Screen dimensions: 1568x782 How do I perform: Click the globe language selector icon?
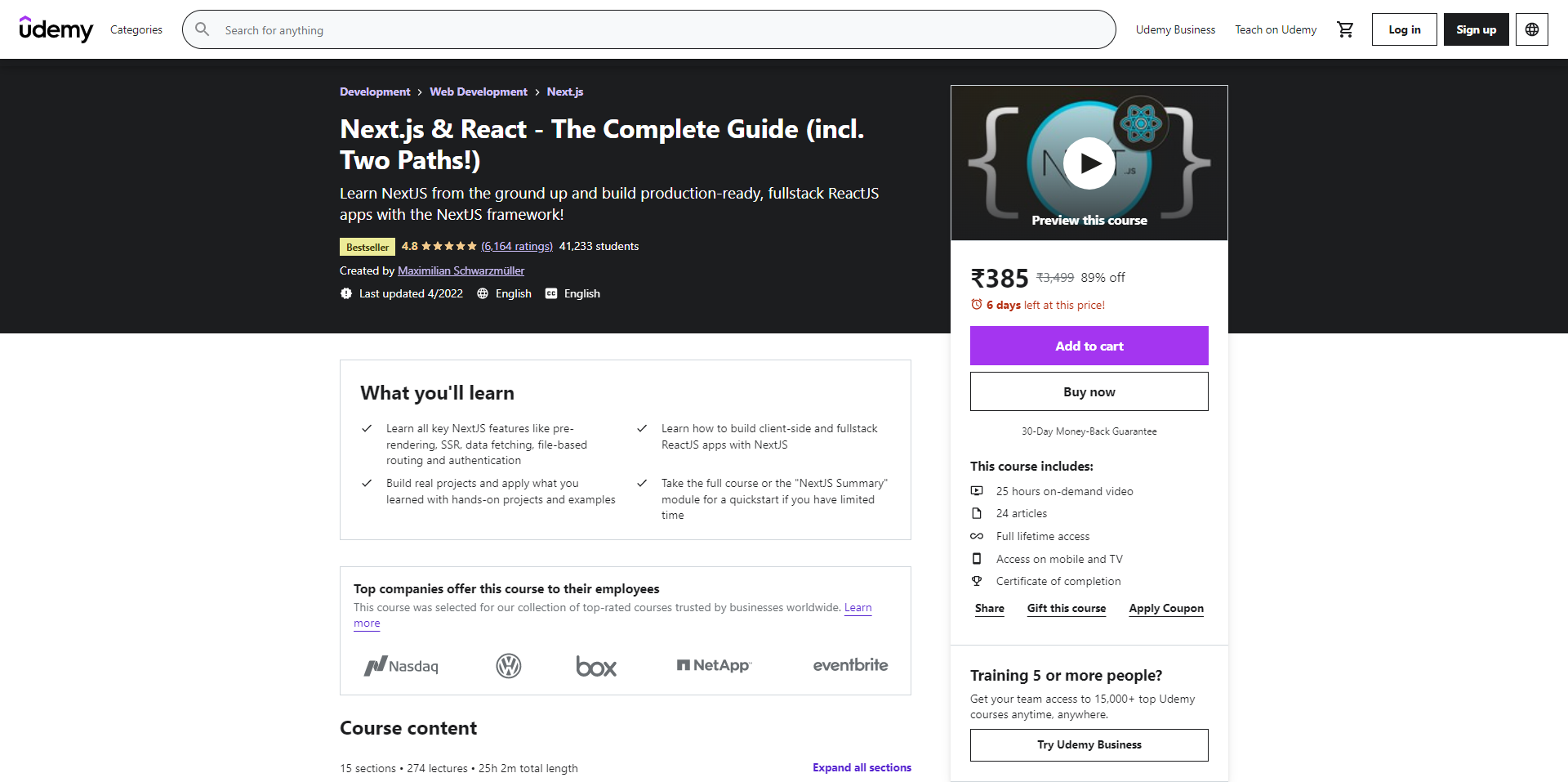coord(1532,29)
